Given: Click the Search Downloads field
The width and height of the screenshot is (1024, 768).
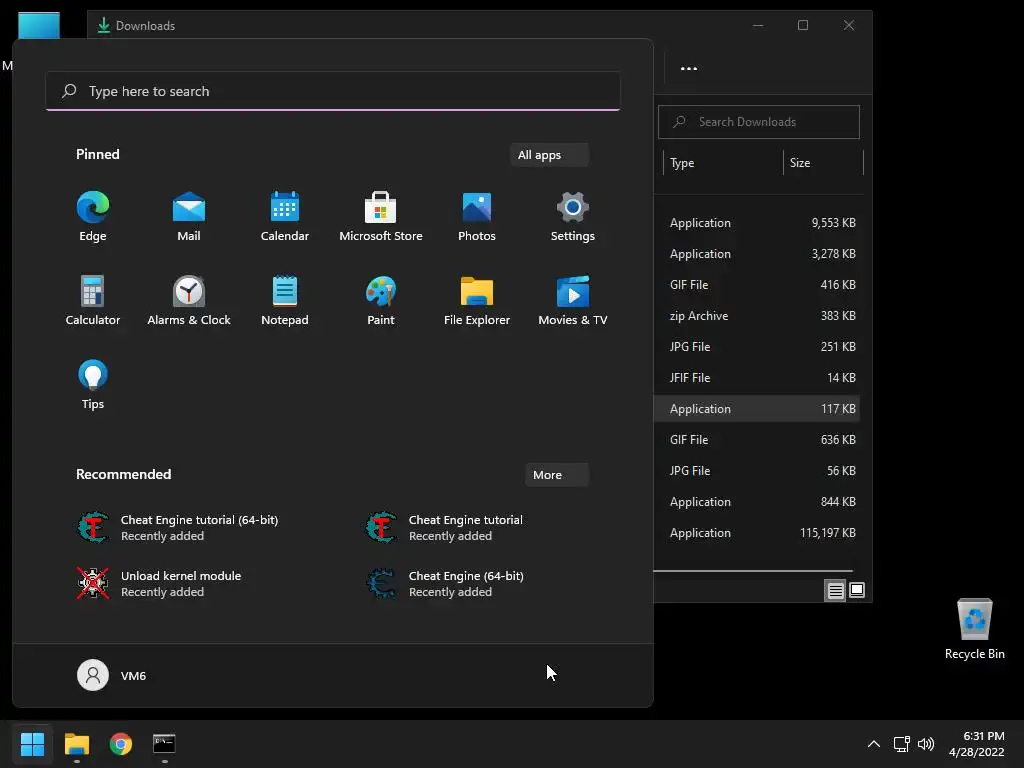Looking at the screenshot, I should click(x=759, y=121).
